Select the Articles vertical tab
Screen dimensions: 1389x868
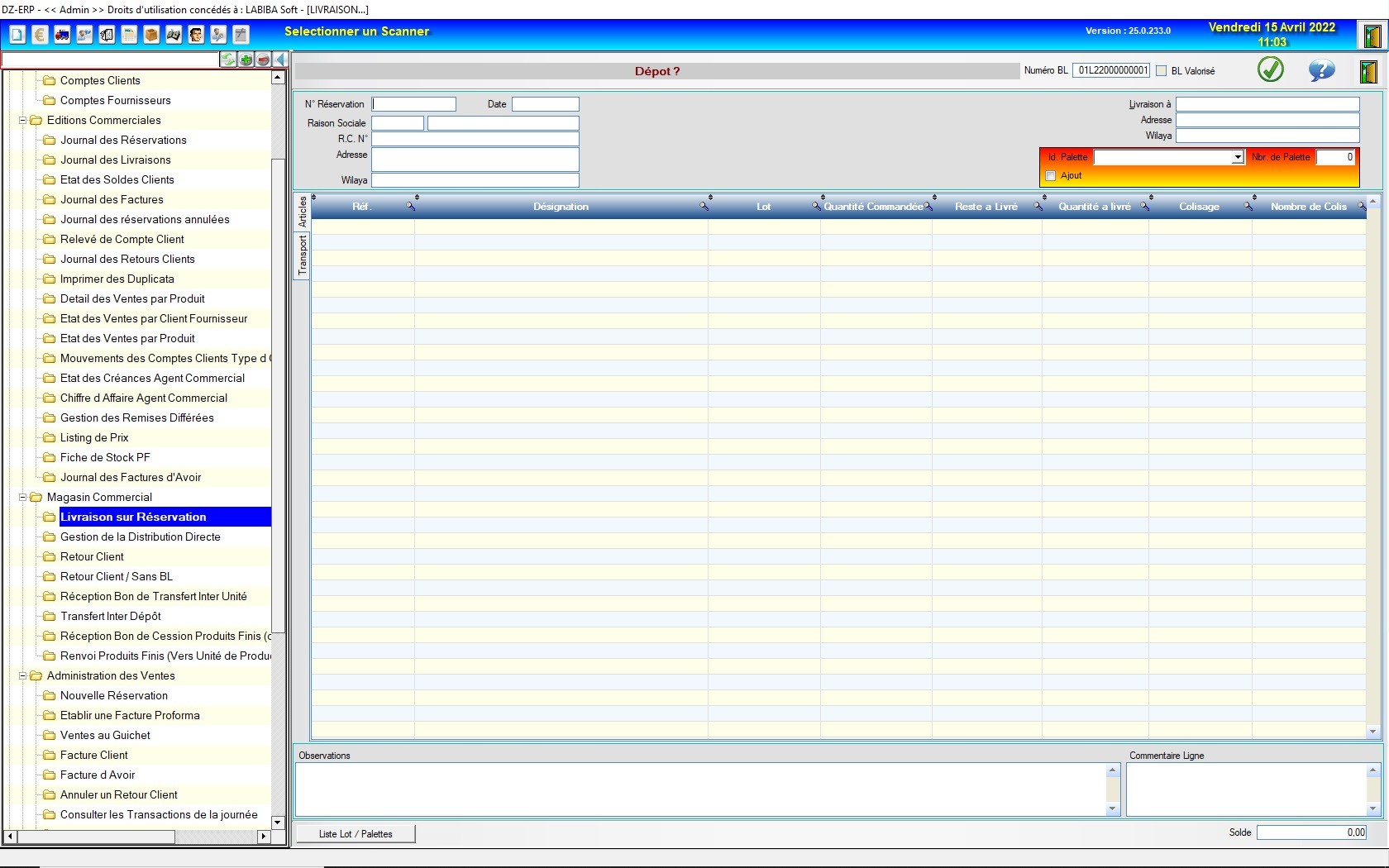(x=303, y=212)
